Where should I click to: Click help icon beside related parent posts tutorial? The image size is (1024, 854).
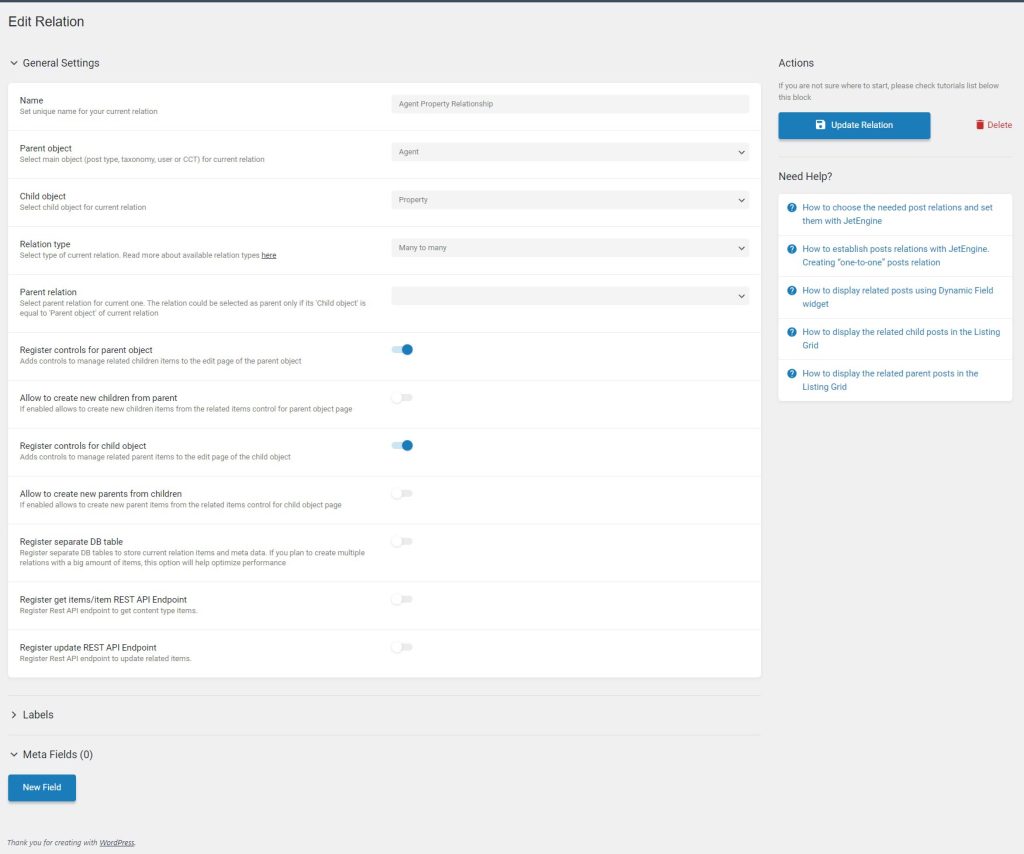pos(791,373)
